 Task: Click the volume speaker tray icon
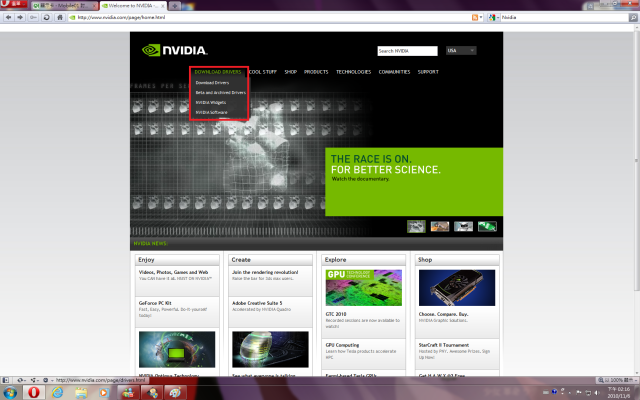coord(597,392)
